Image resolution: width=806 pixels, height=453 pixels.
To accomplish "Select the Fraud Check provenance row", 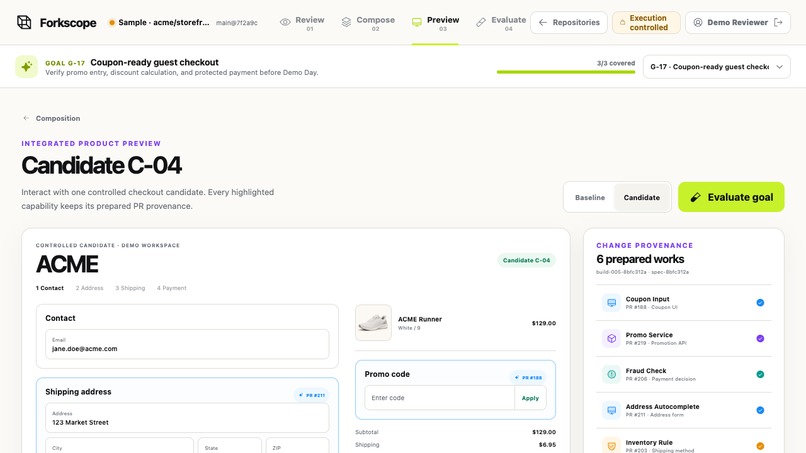I will [x=683, y=374].
